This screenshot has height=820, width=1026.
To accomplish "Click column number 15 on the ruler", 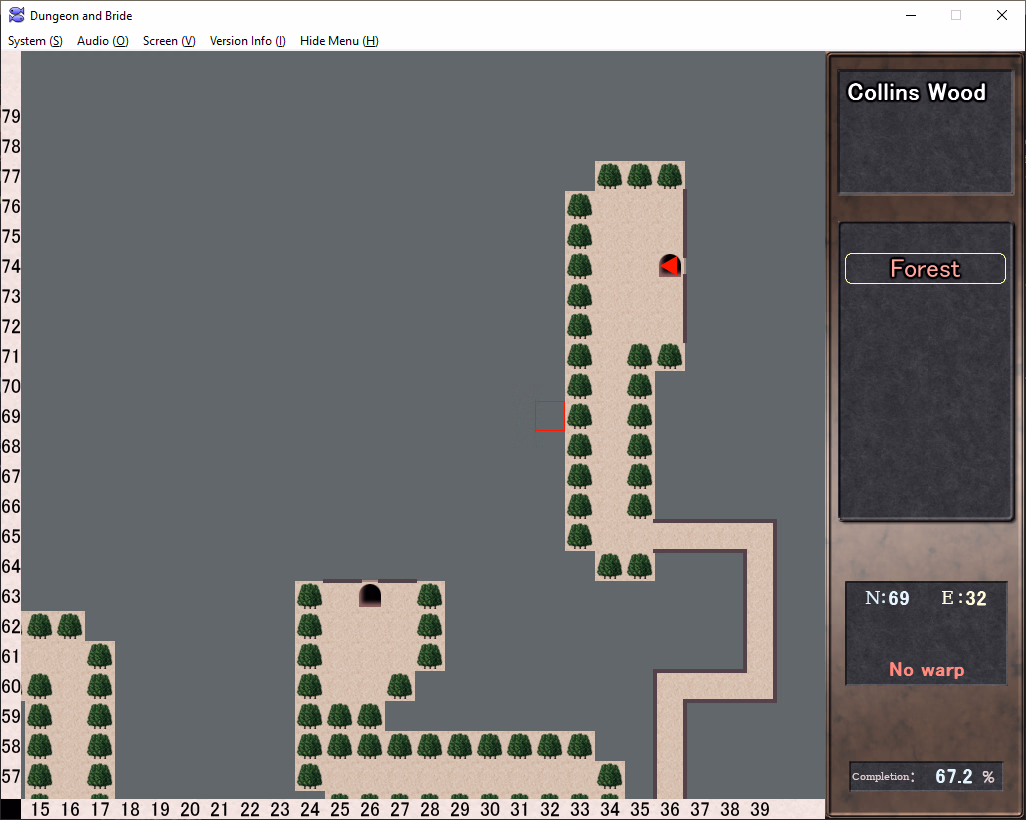I will click(x=40, y=809).
